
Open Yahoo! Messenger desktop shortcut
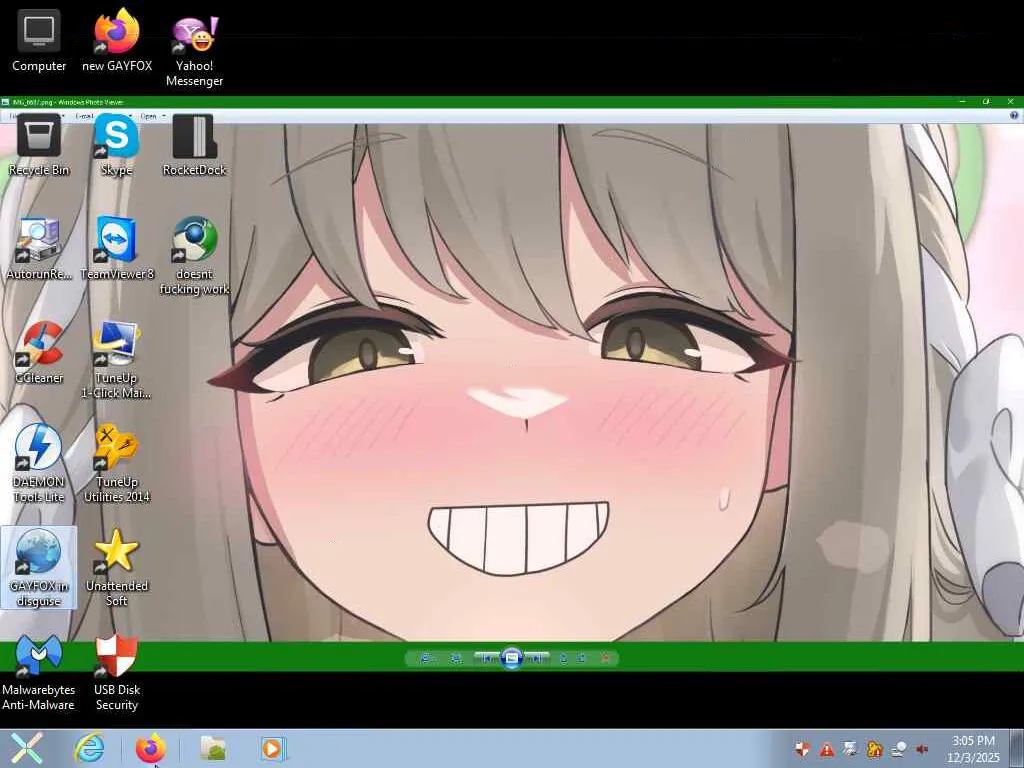coord(195,50)
